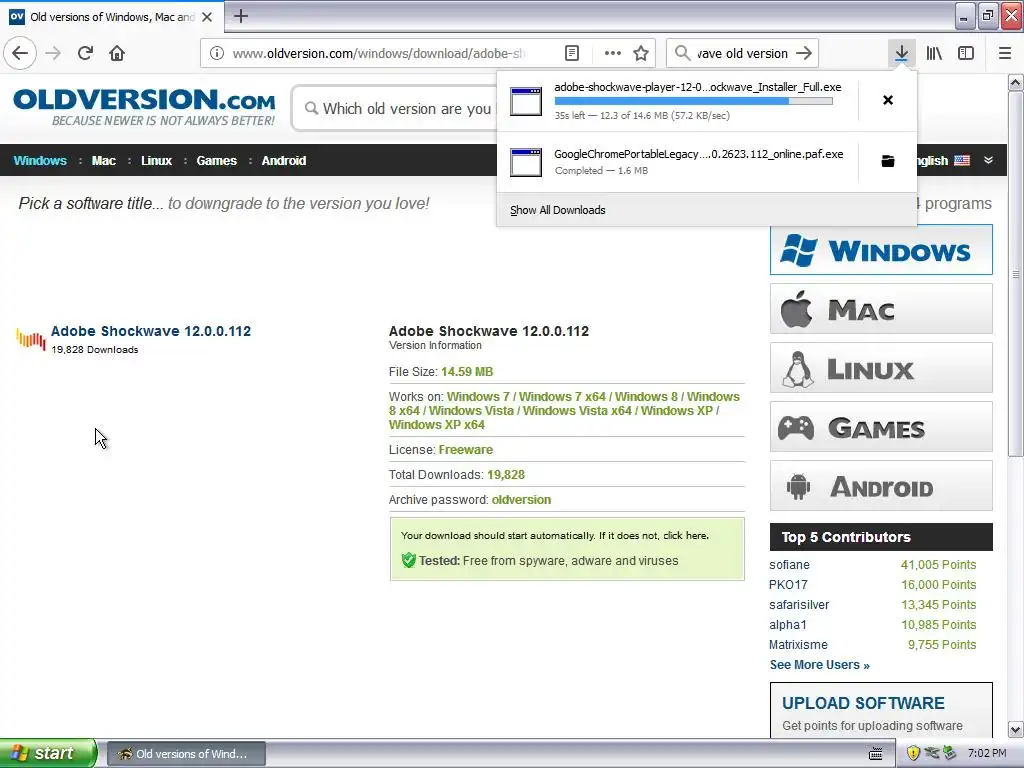The width and height of the screenshot is (1024, 768).
Task: Go back with the browser back arrow
Action: [x=20, y=53]
